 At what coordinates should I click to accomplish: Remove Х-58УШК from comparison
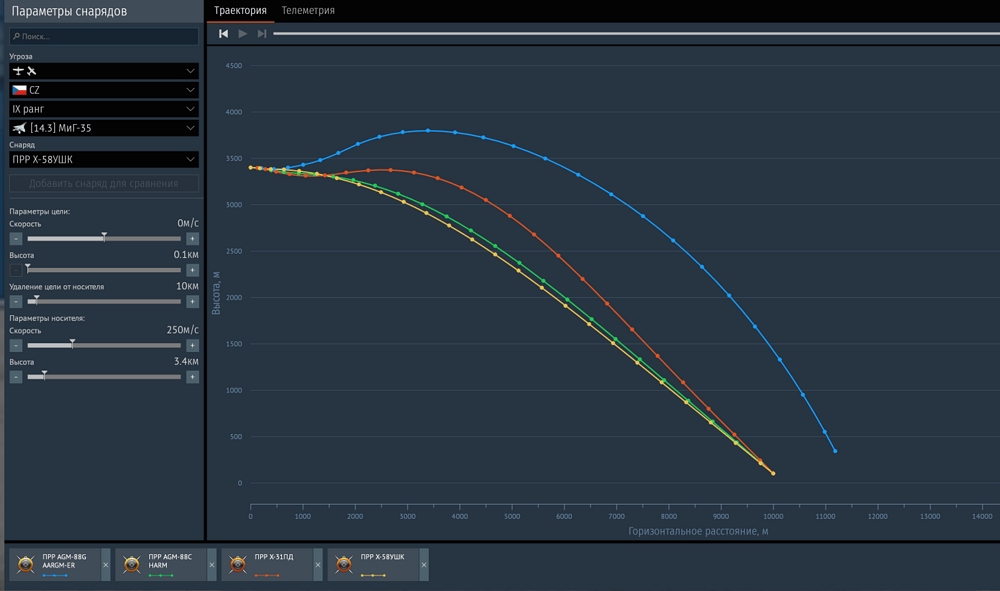pos(423,565)
